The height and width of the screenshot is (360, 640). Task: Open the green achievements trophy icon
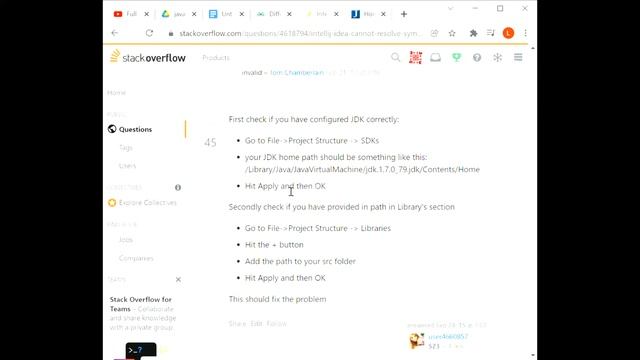click(456, 58)
